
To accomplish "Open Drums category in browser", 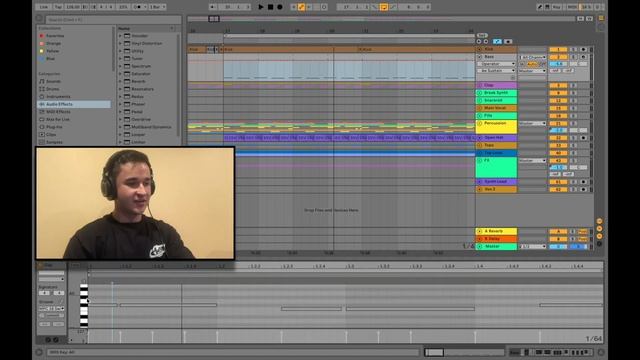I will point(52,89).
